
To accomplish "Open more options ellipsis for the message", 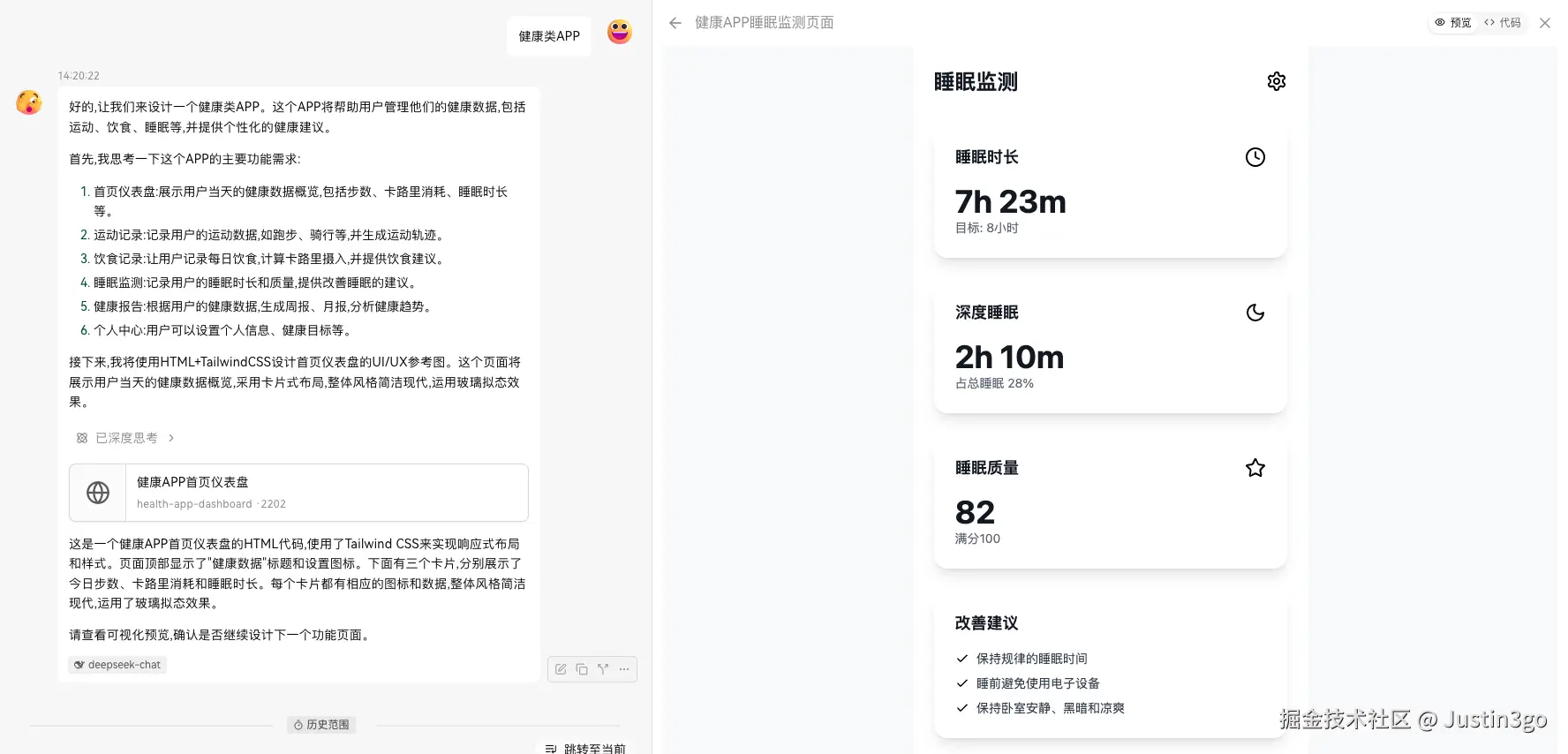I will [624, 669].
